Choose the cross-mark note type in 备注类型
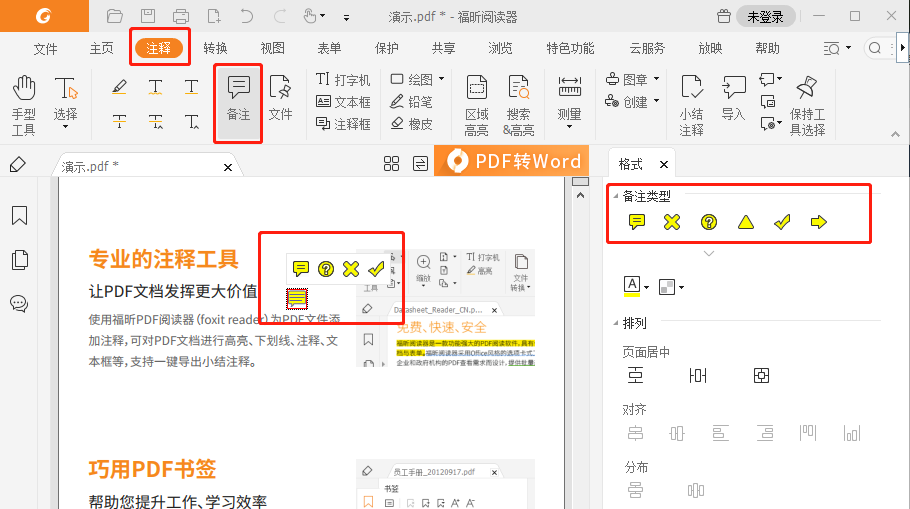 tap(672, 222)
